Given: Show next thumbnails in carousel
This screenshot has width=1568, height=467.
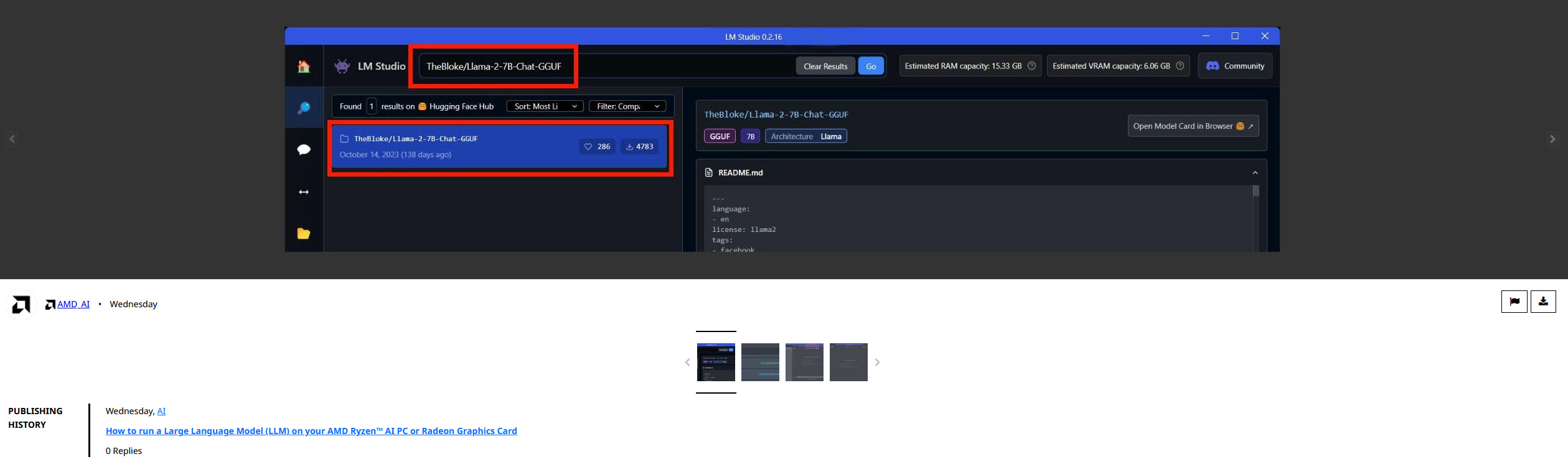Looking at the screenshot, I should coord(877,363).
